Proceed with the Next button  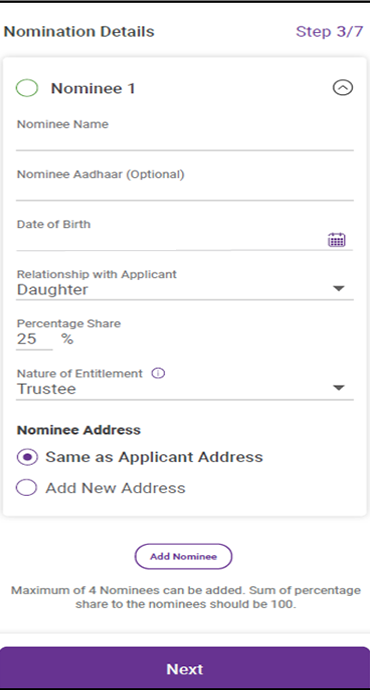(185, 668)
